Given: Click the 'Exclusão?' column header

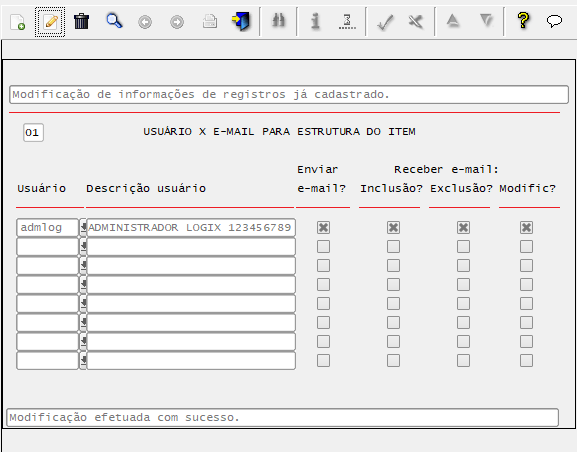Looking at the screenshot, I should (x=461, y=188).
